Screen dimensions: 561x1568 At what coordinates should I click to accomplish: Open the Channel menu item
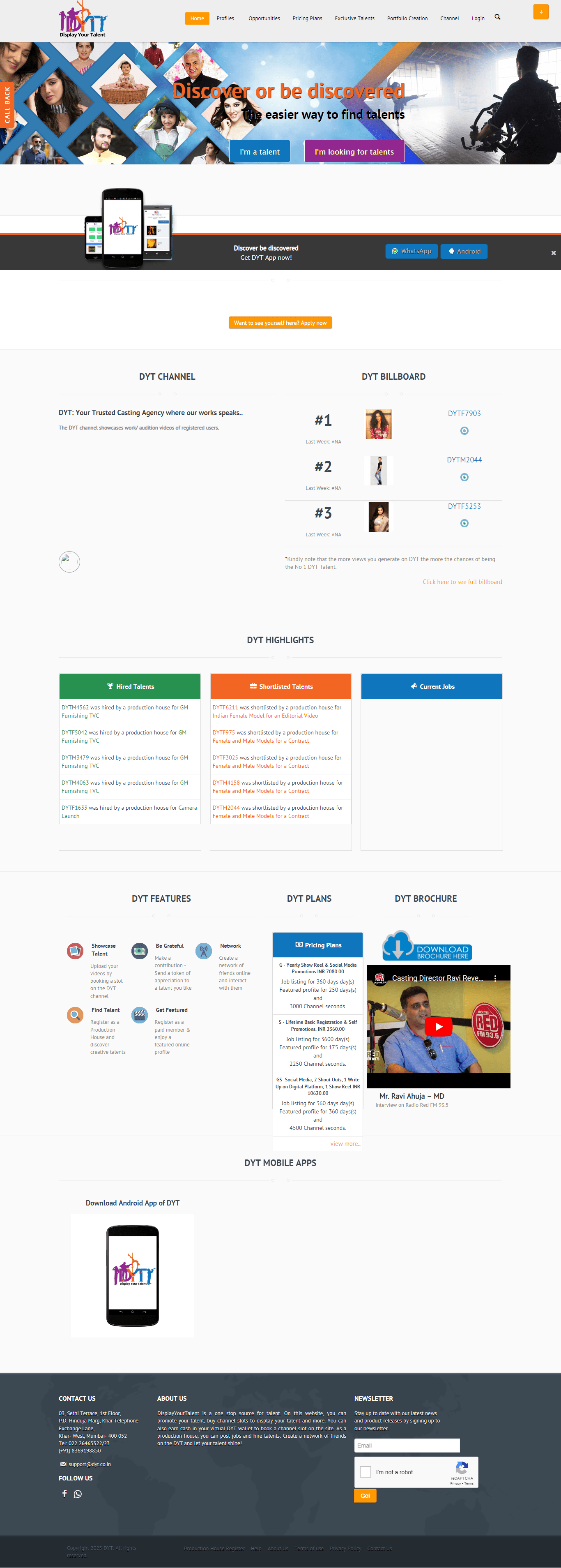(450, 18)
